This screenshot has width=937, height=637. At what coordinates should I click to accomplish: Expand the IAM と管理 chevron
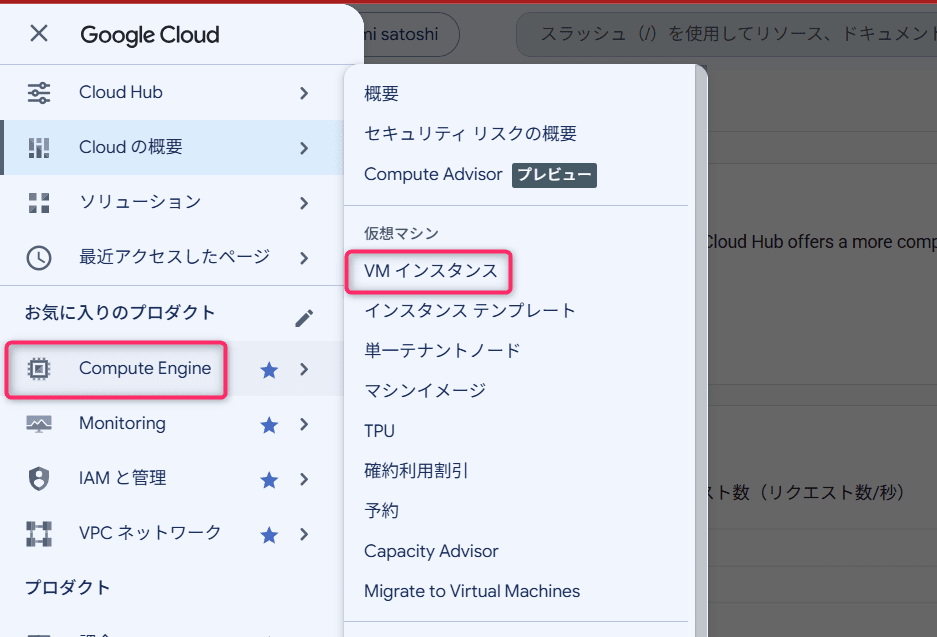coord(304,479)
